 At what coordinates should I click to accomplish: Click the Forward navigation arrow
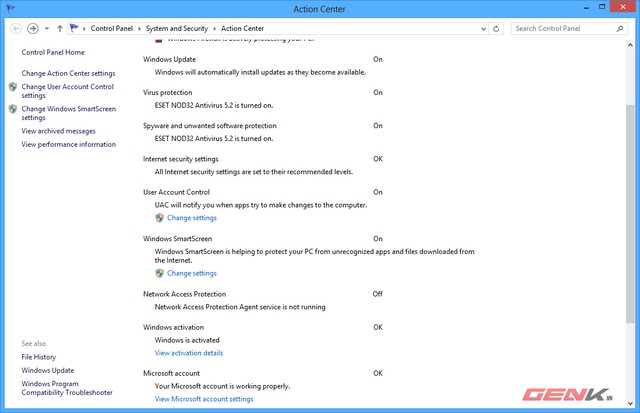tap(33, 29)
